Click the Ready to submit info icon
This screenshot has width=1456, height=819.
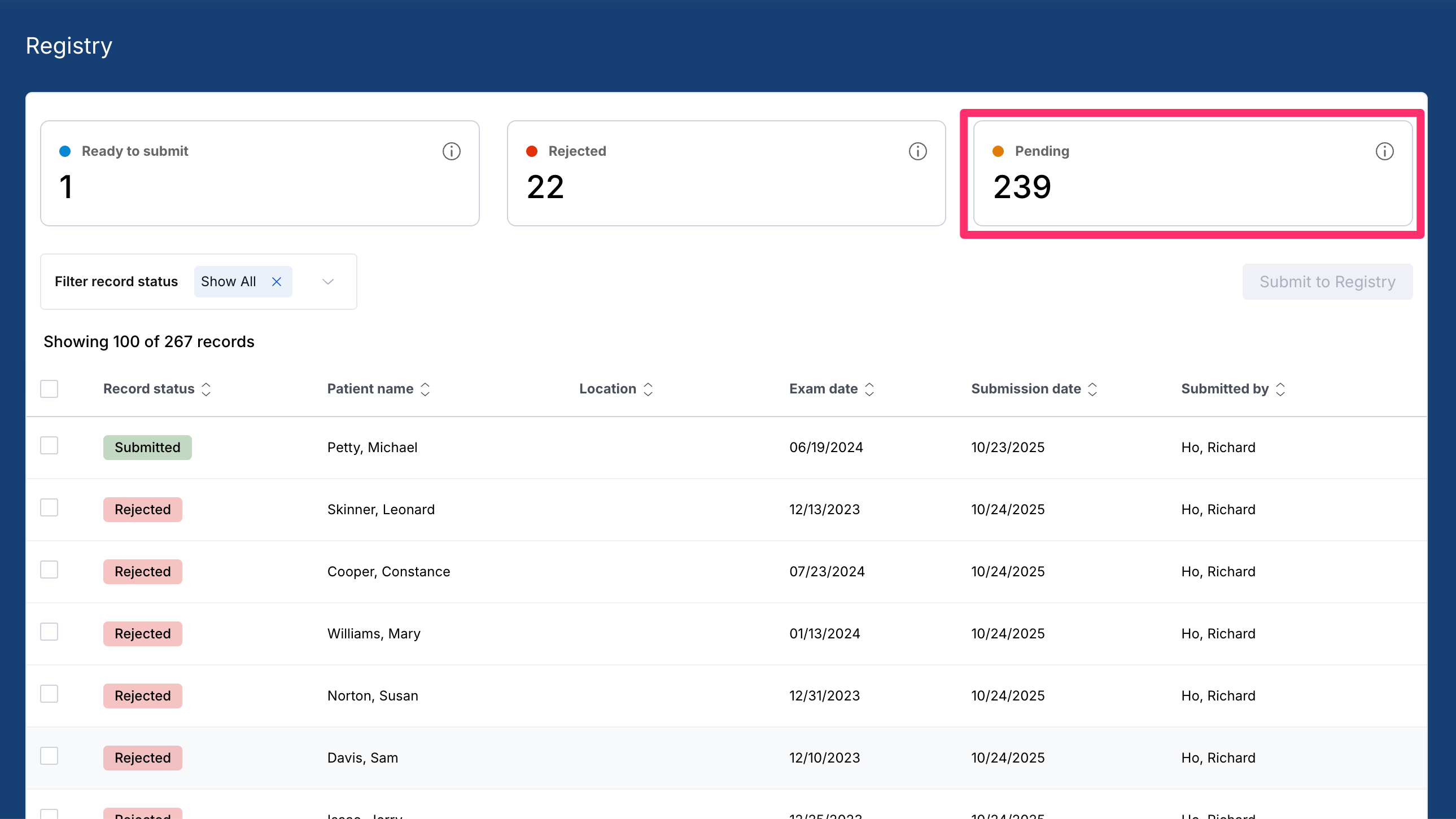[451, 151]
